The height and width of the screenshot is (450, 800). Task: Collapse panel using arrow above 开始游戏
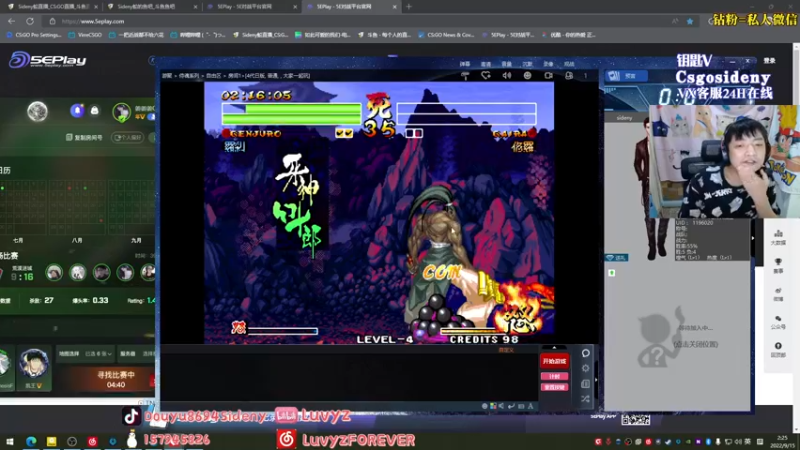555,348
